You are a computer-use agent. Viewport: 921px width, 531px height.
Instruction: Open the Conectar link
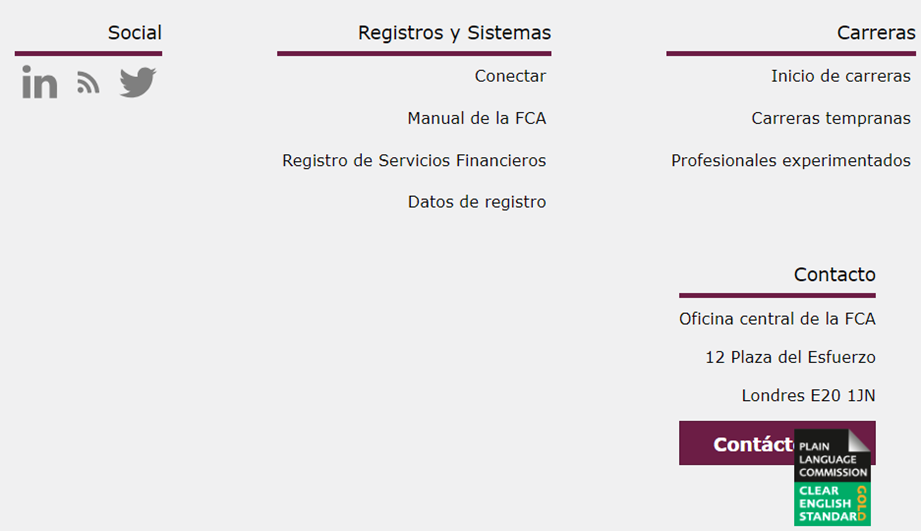point(510,76)
